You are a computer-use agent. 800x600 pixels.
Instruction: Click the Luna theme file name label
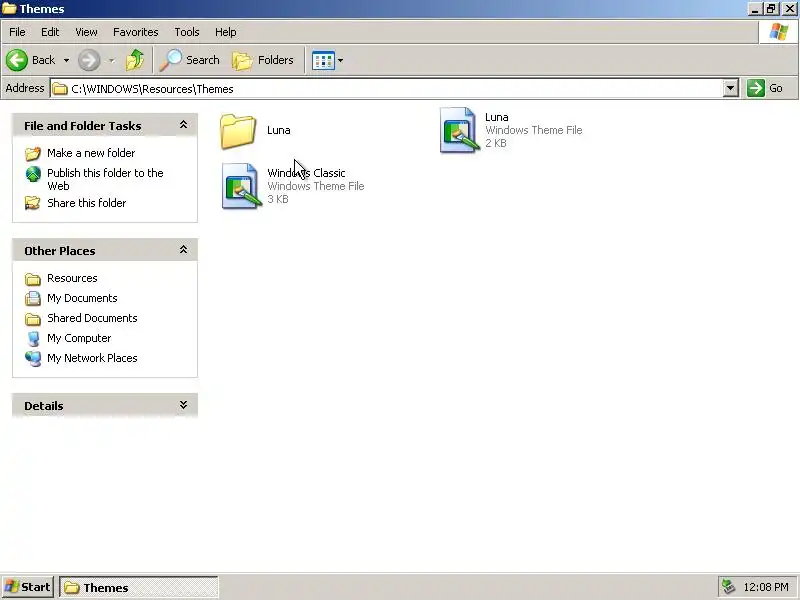496,117
